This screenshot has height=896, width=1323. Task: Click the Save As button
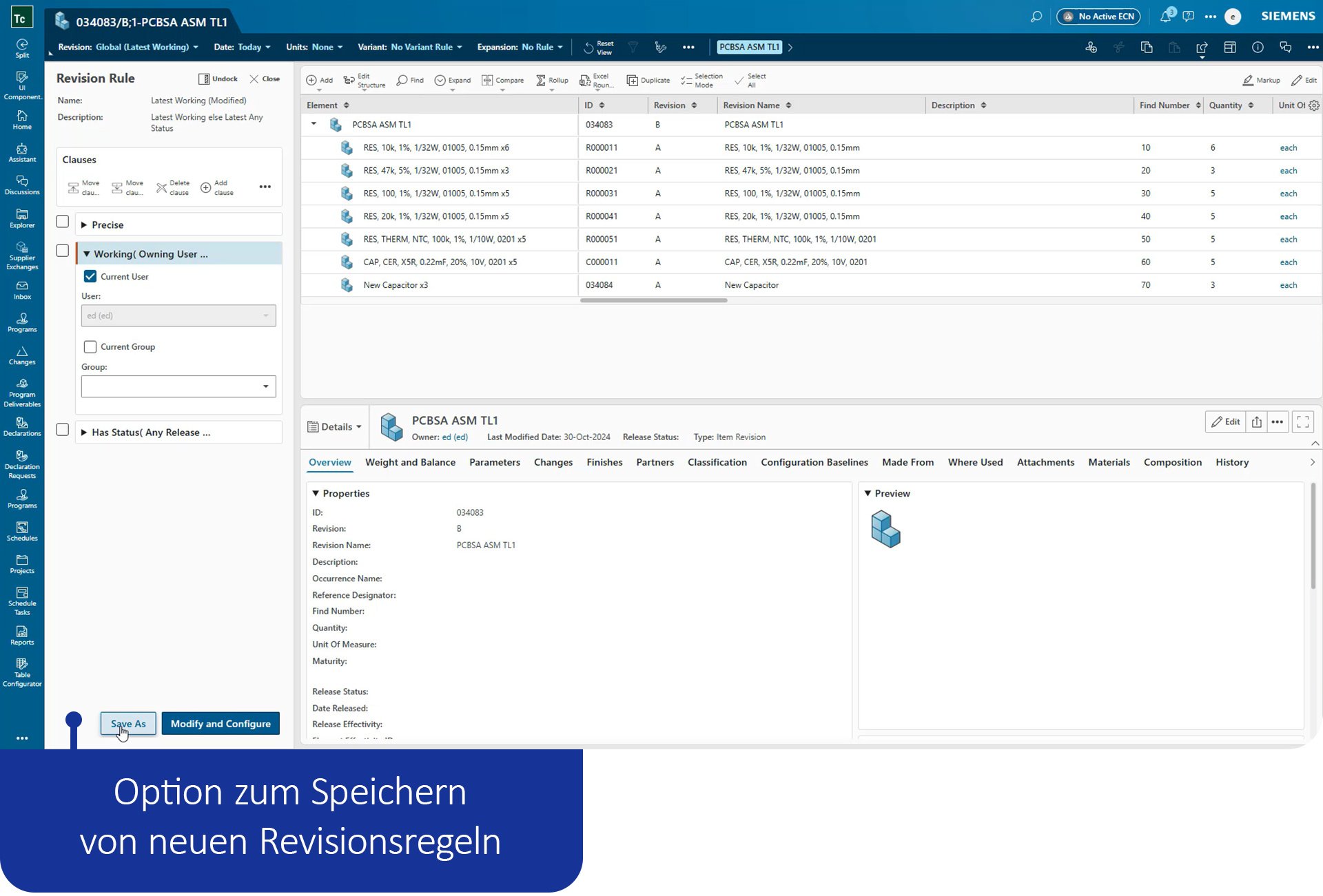(x=127, y=723)
